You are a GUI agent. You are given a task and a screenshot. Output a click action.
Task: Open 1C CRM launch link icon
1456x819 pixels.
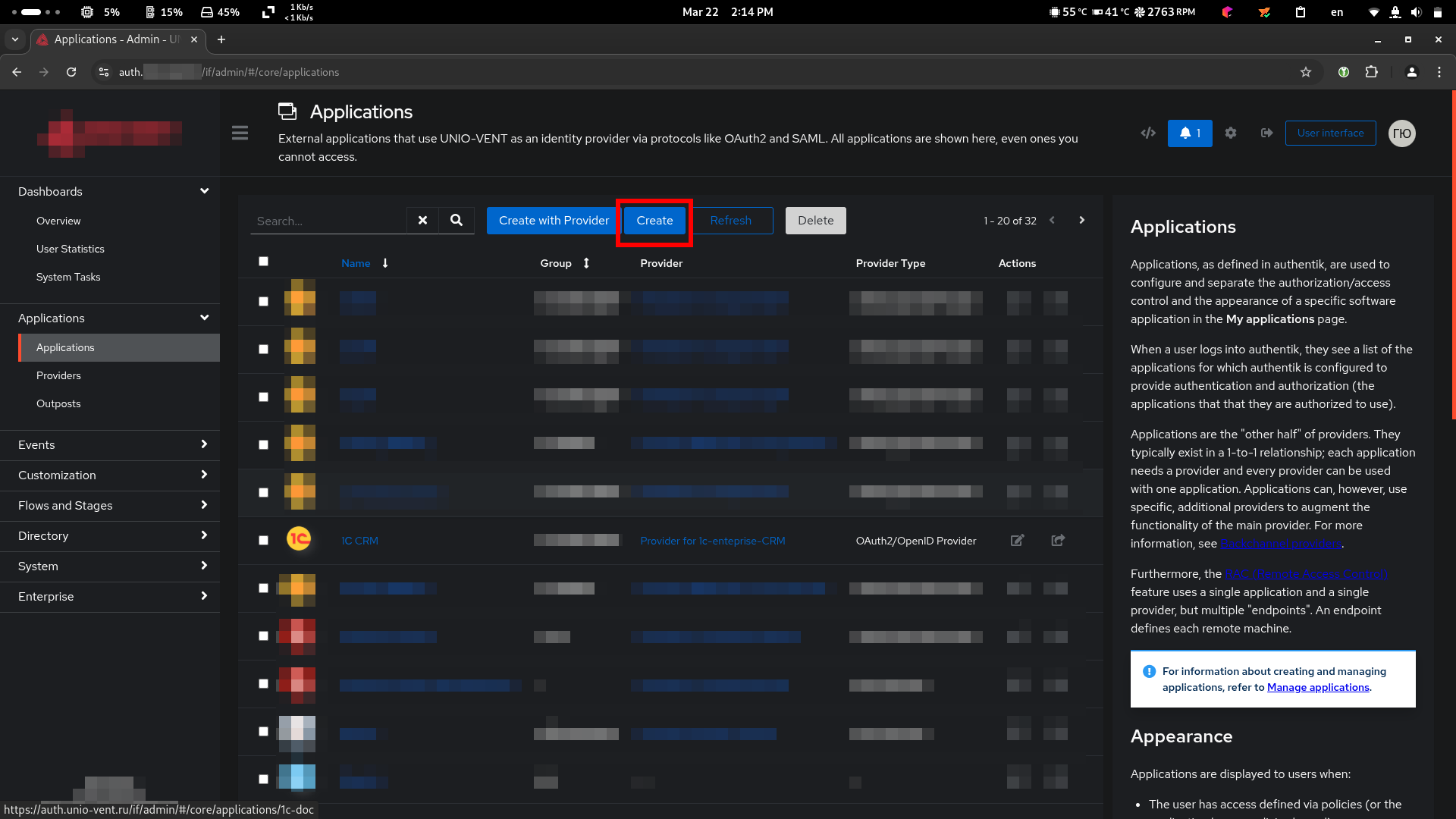coord(1058,541)
